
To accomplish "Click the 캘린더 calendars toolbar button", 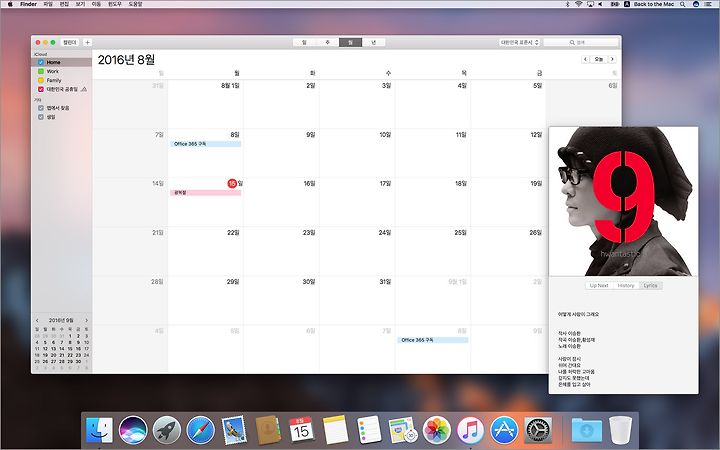I will click(x=70, y=42).
